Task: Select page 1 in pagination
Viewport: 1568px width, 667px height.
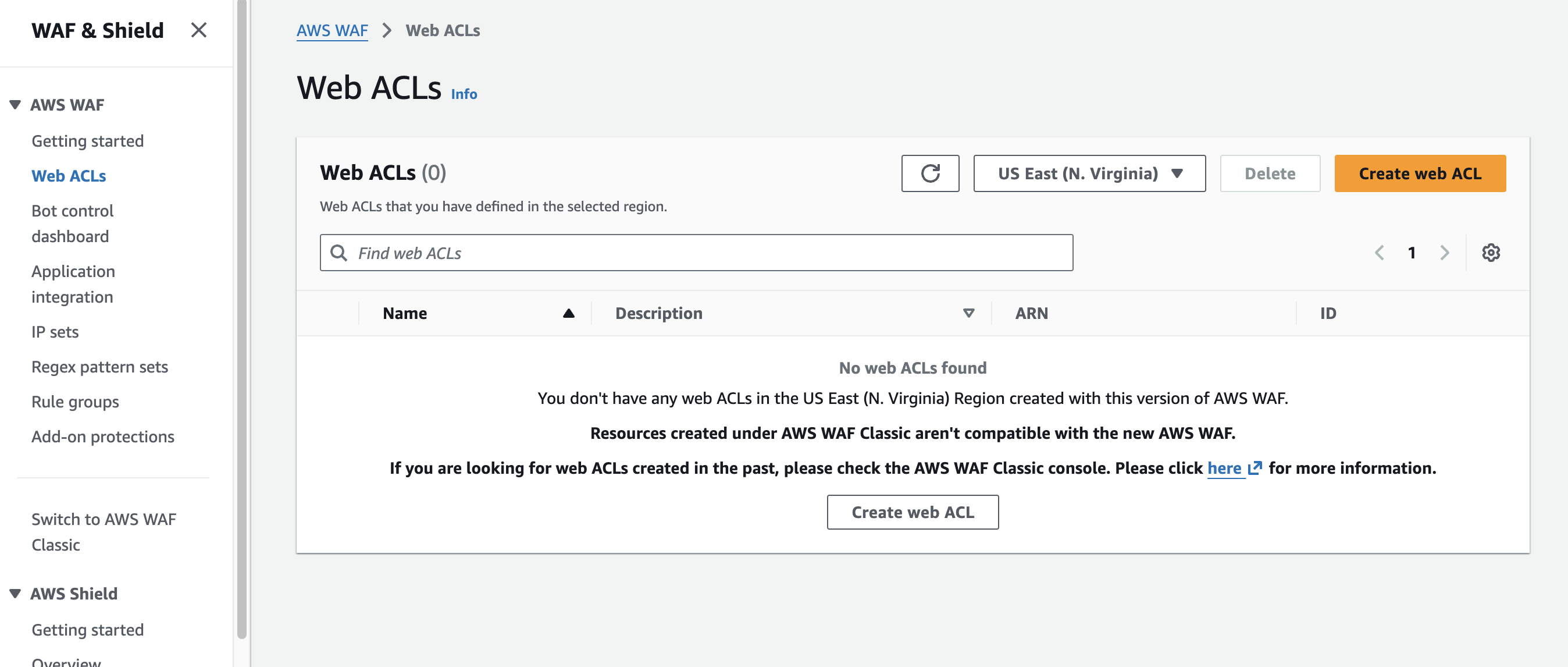Action: coord(1412,252)
